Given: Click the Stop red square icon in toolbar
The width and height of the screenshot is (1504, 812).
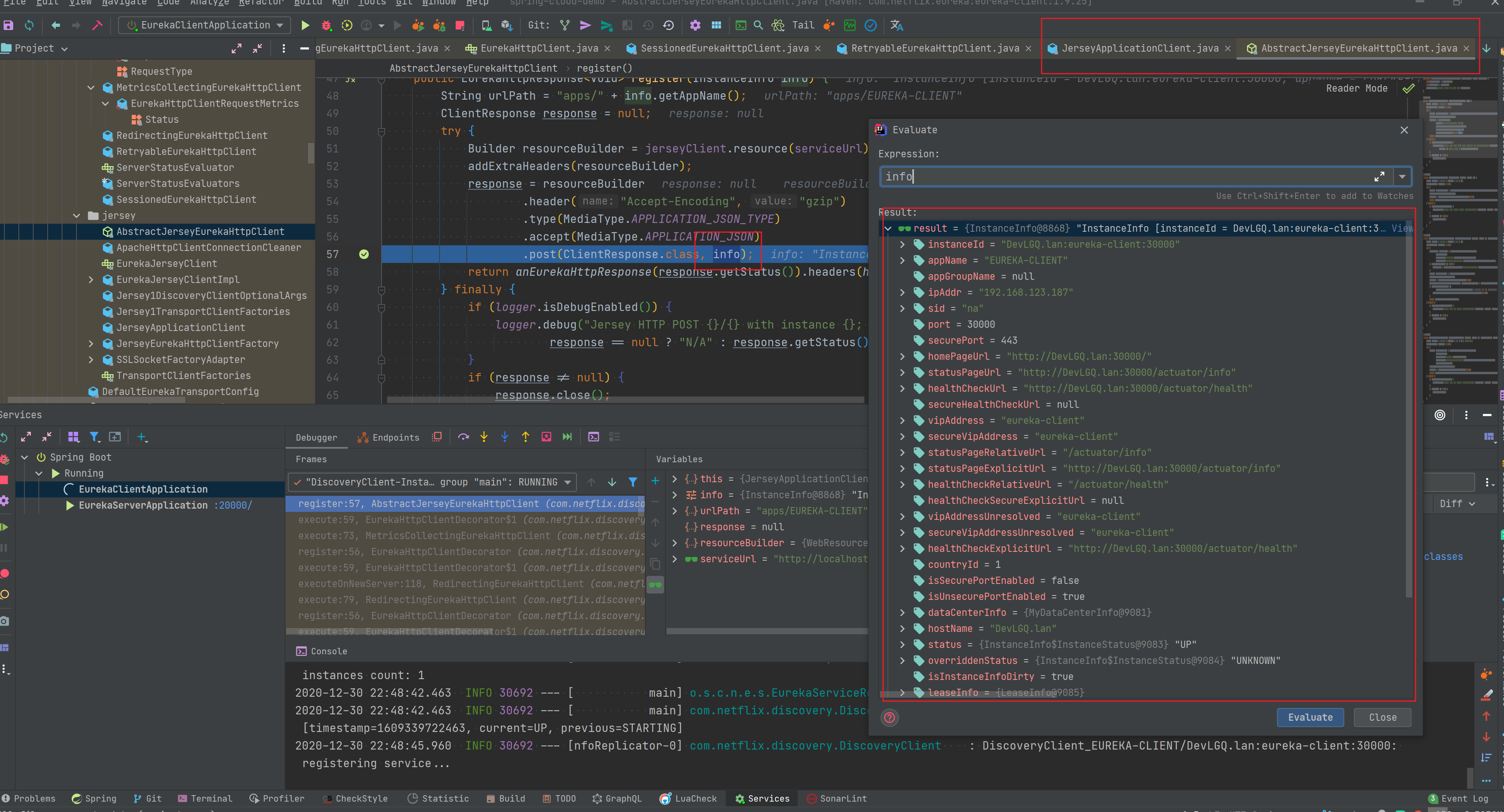Looking at the screenshot, I should click(x=460, y=25).
